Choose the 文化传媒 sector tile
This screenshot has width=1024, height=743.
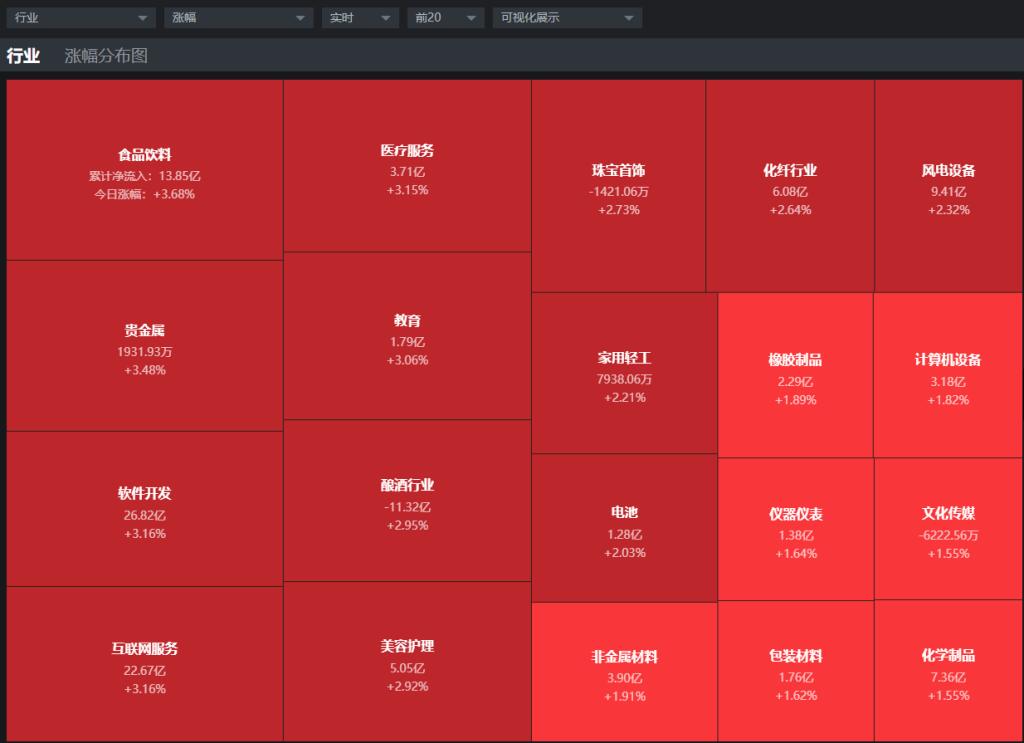pyautogui.click(x=948, y=530)
